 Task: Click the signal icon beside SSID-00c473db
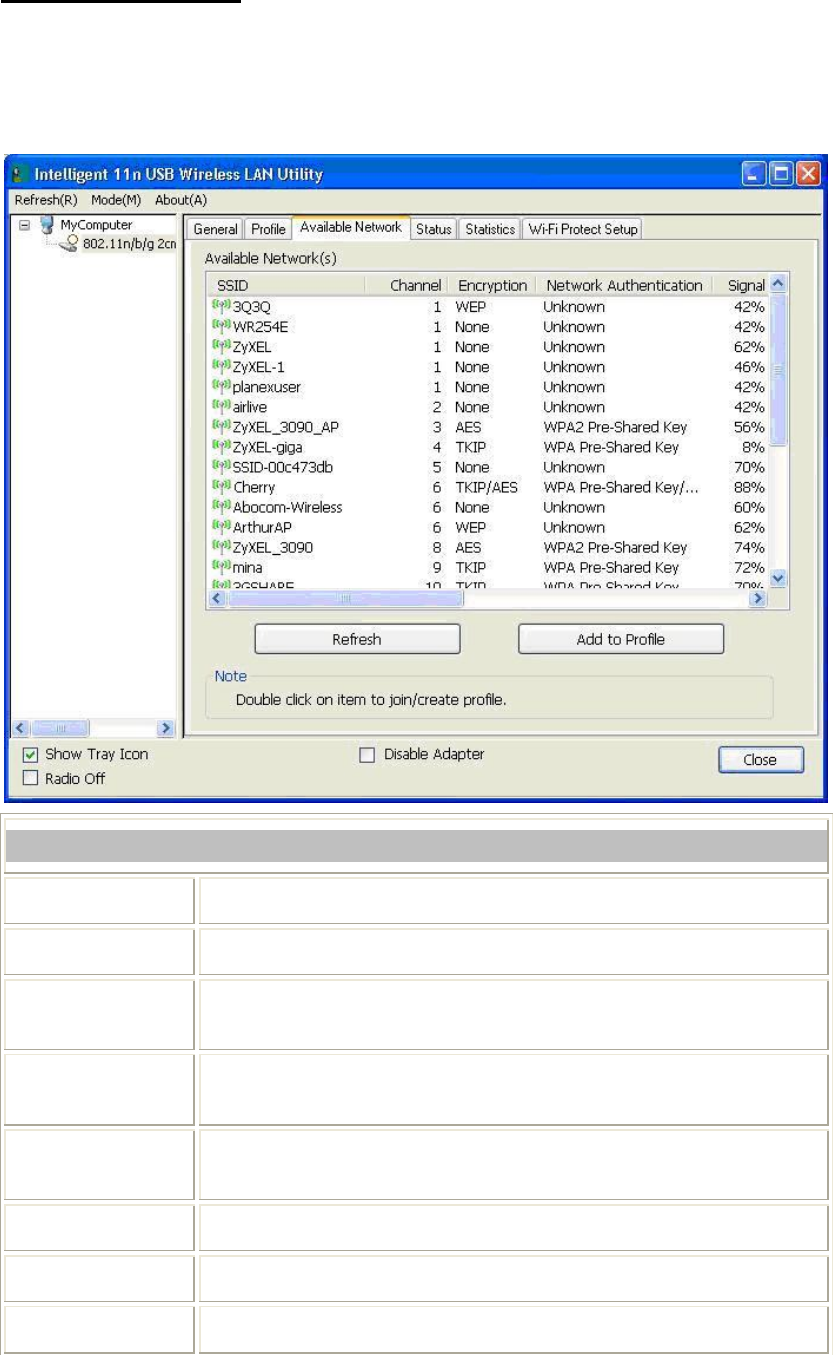(221, 467)
